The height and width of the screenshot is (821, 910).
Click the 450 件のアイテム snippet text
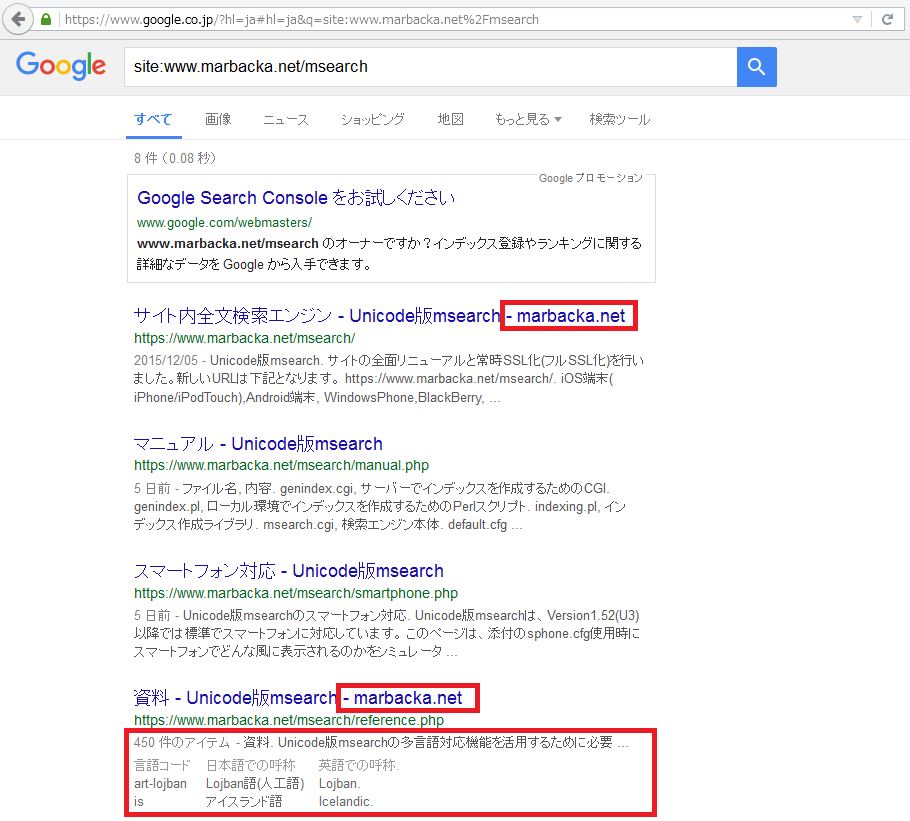pyautogui.click(x=182, y=743)
